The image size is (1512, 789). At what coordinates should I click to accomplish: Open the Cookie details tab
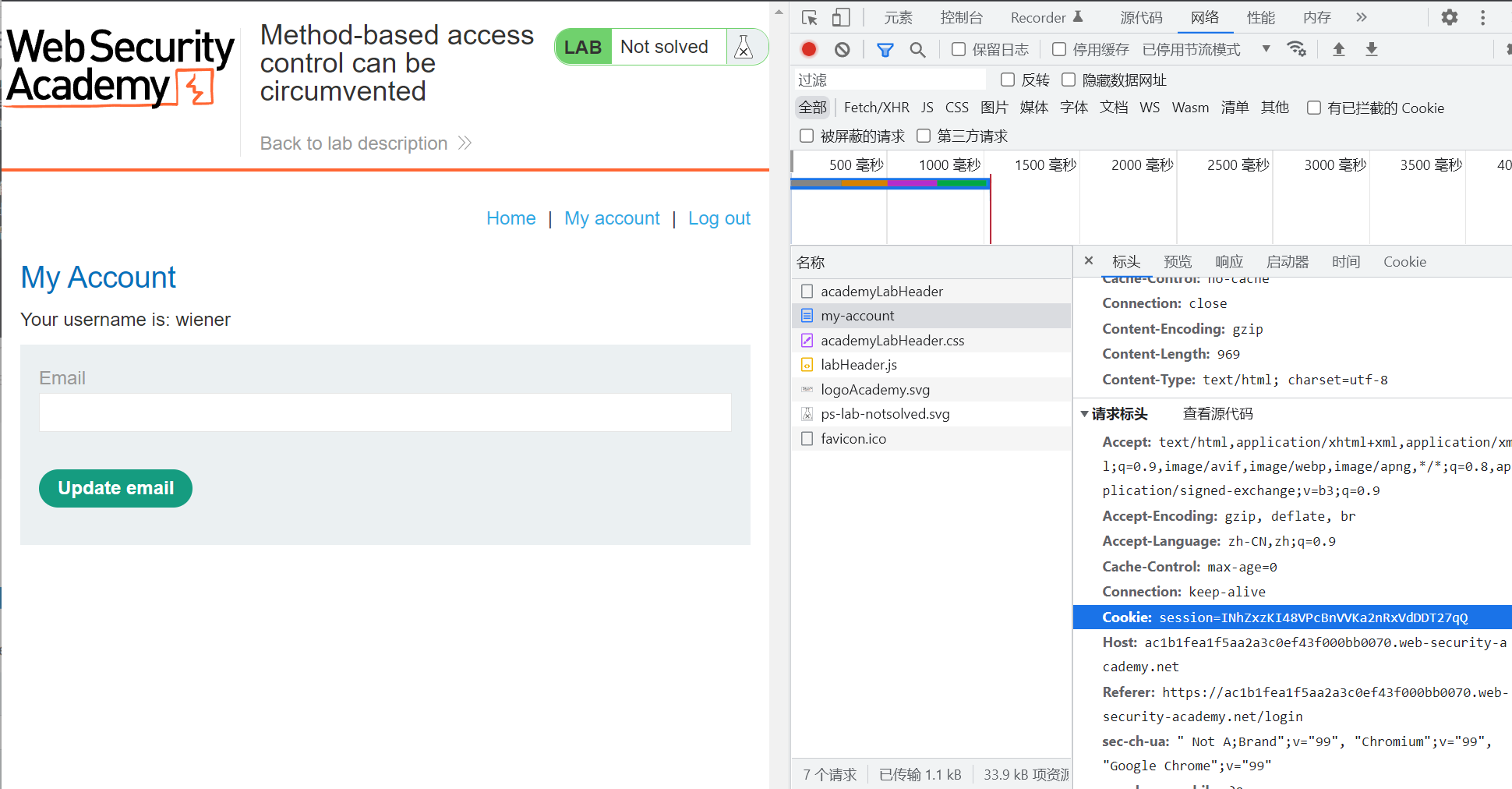[1404, 262]
